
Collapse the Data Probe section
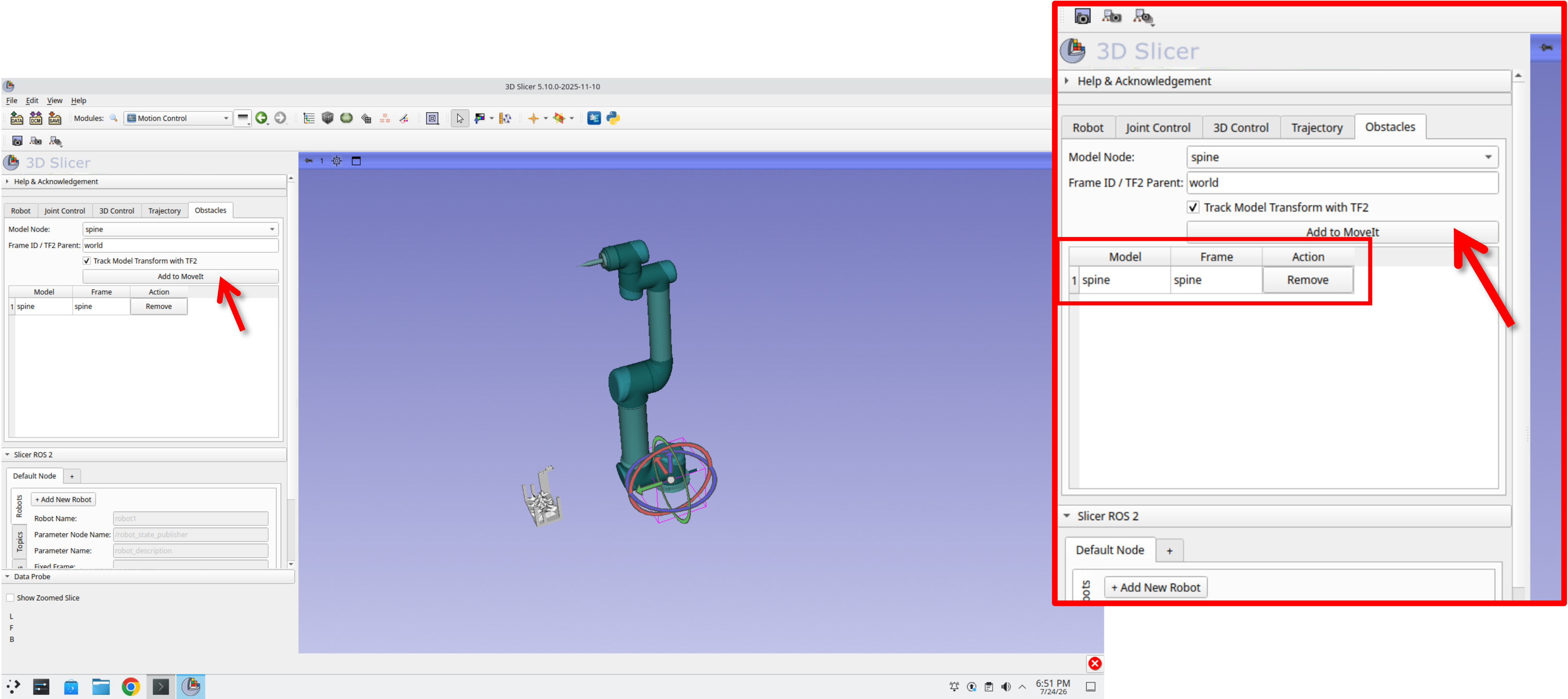[x=149, y=577]
